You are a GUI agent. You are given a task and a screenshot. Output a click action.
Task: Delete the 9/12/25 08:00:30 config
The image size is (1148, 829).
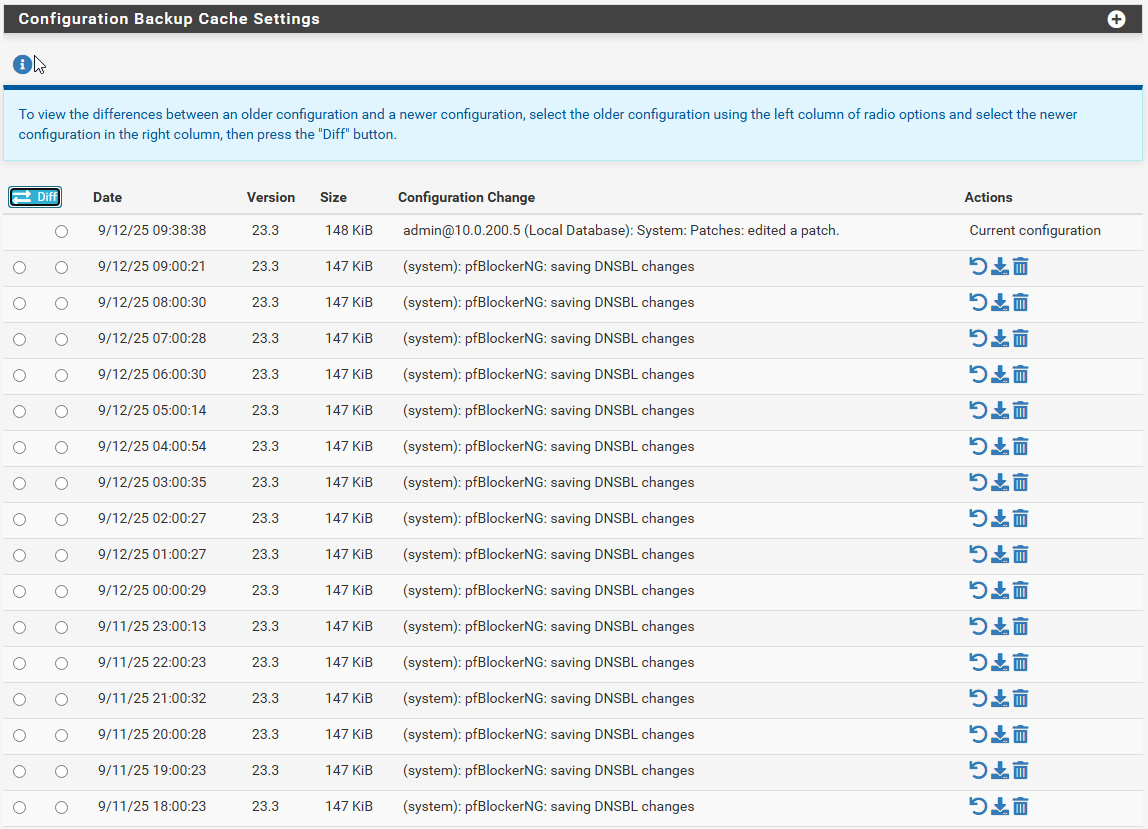pyautogui.click(x=1021, y=302)
